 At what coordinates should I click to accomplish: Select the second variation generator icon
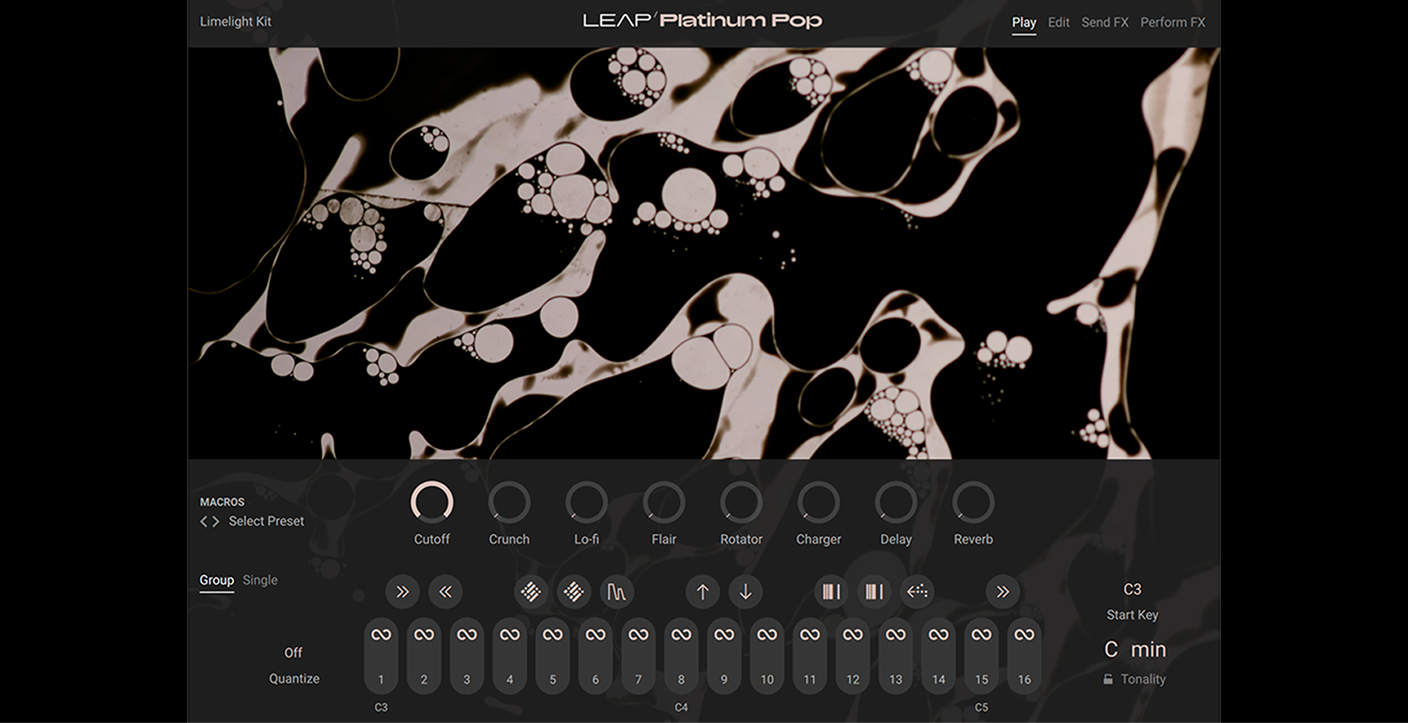(x=574, y=591)
